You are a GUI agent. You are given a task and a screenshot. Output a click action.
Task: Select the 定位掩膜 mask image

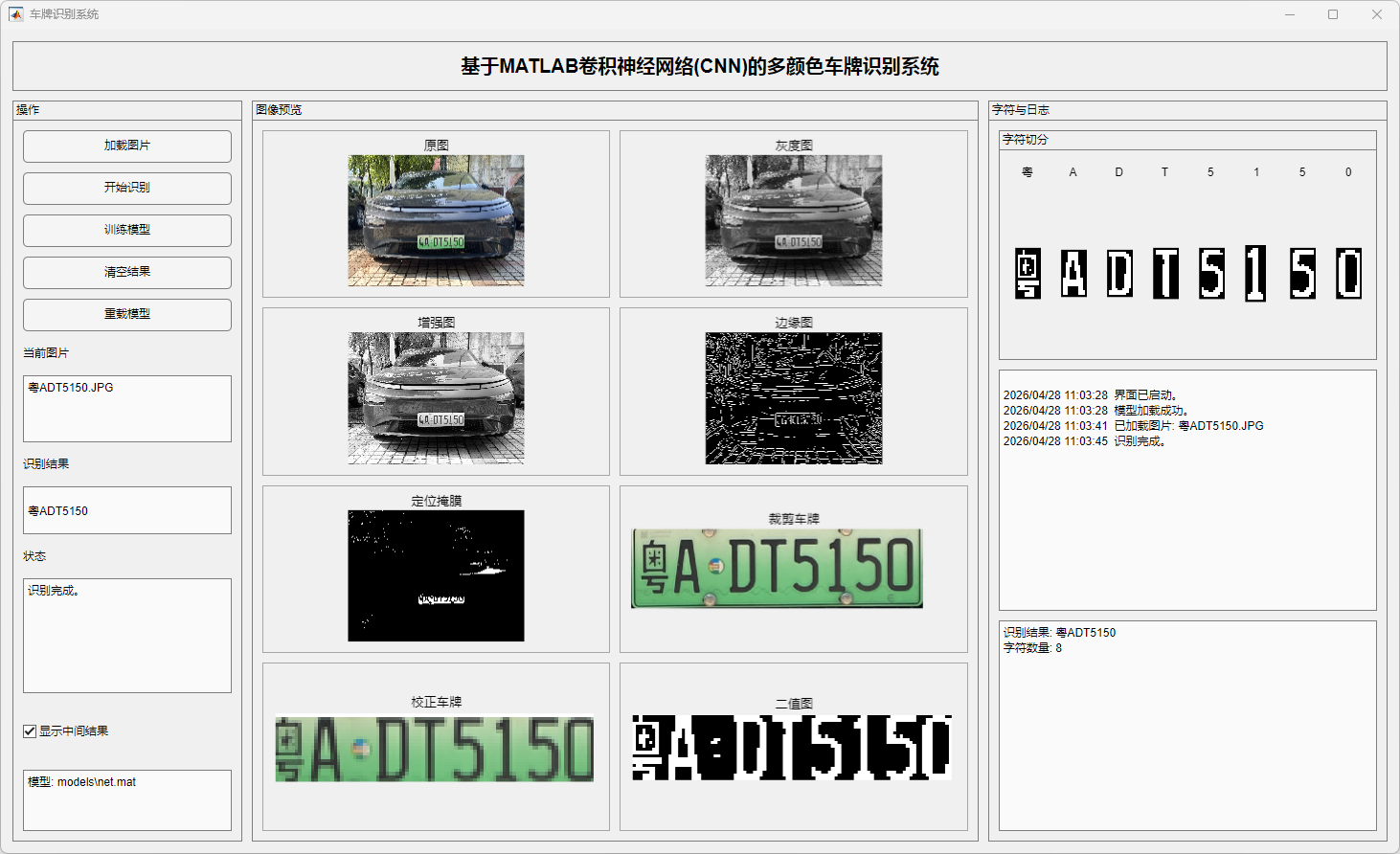(436, 575)
